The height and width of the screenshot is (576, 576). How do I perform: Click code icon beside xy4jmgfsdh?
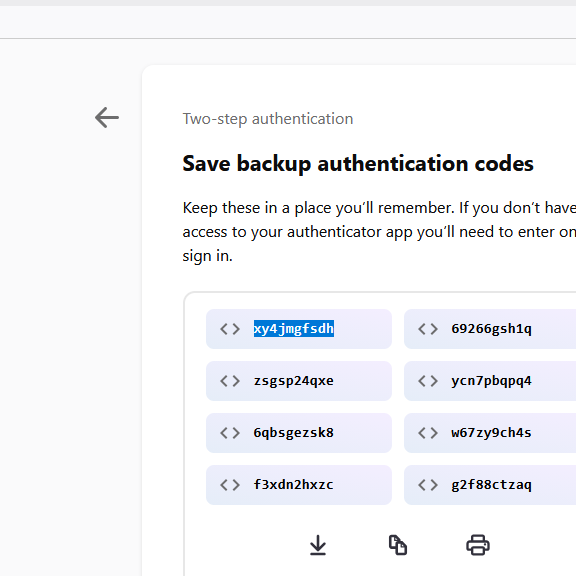[x=230, y=329]
